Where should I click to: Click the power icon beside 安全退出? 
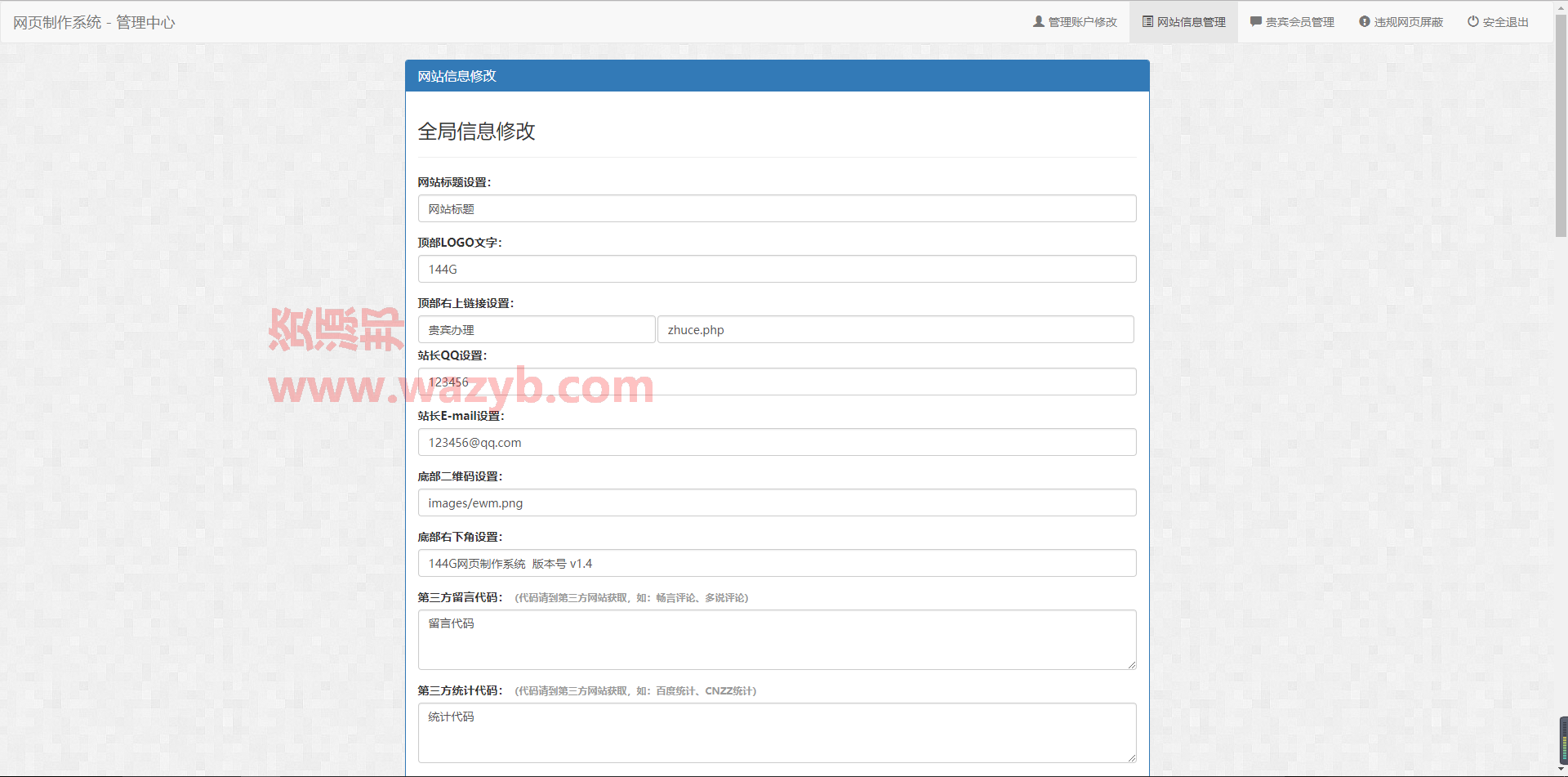coord(1473,21)
